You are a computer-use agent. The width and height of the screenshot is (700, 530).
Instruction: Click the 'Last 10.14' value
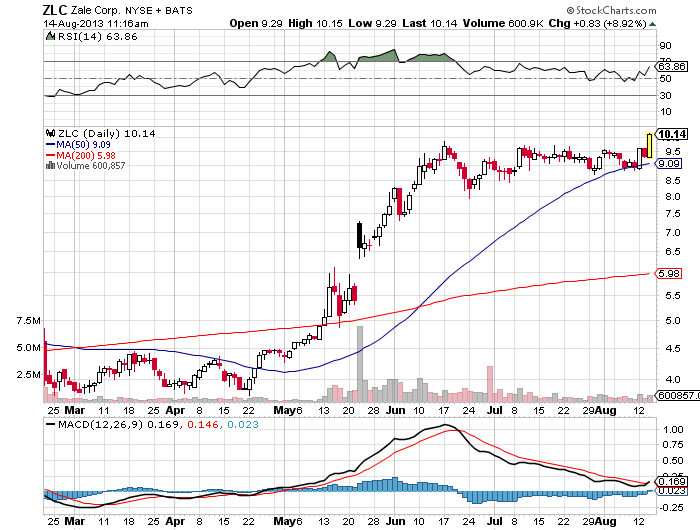point(429,23)
